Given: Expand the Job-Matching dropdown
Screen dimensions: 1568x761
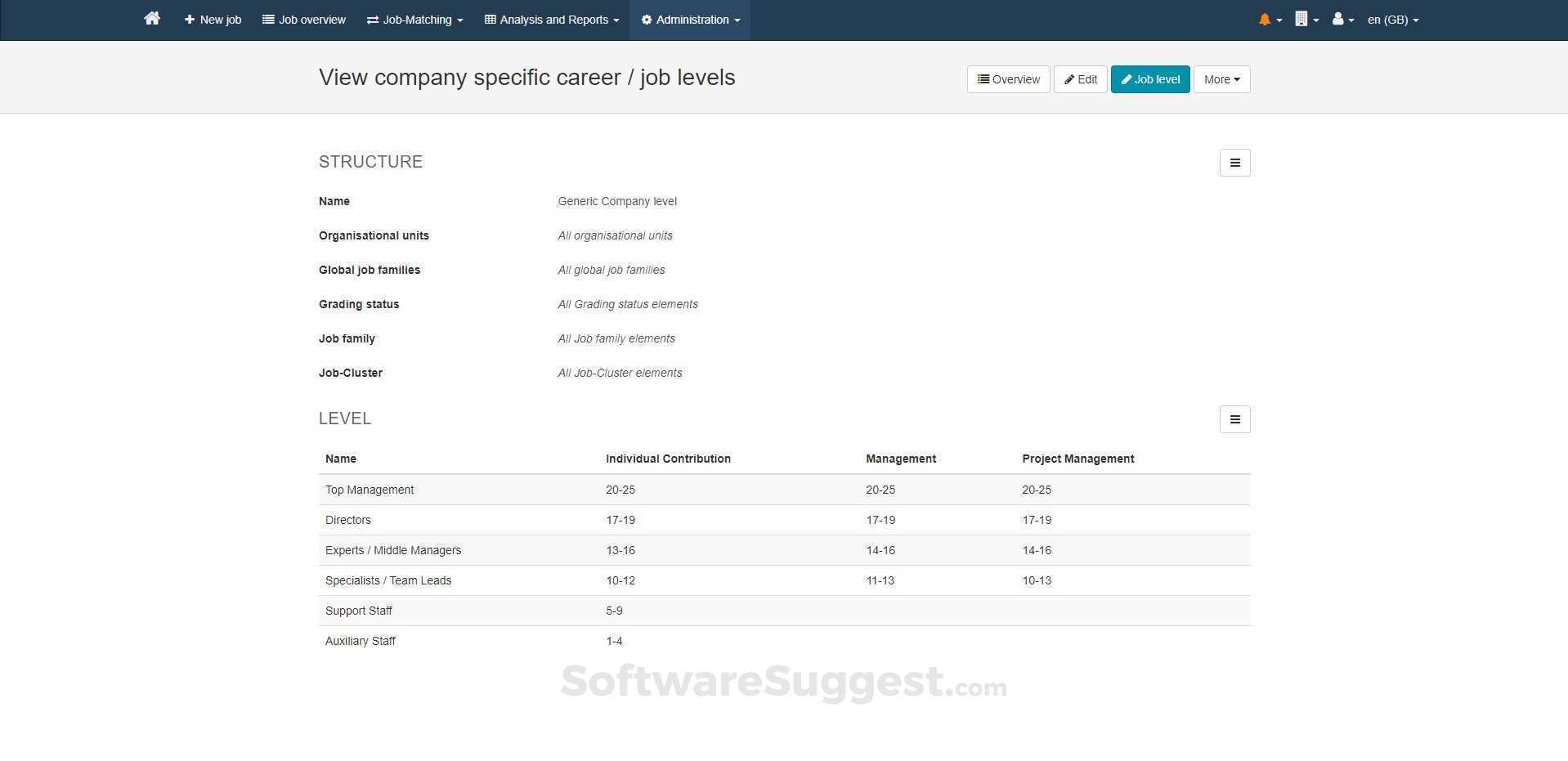Looking at the screenshot, I should pyautogui.click(x=414, y=19).
